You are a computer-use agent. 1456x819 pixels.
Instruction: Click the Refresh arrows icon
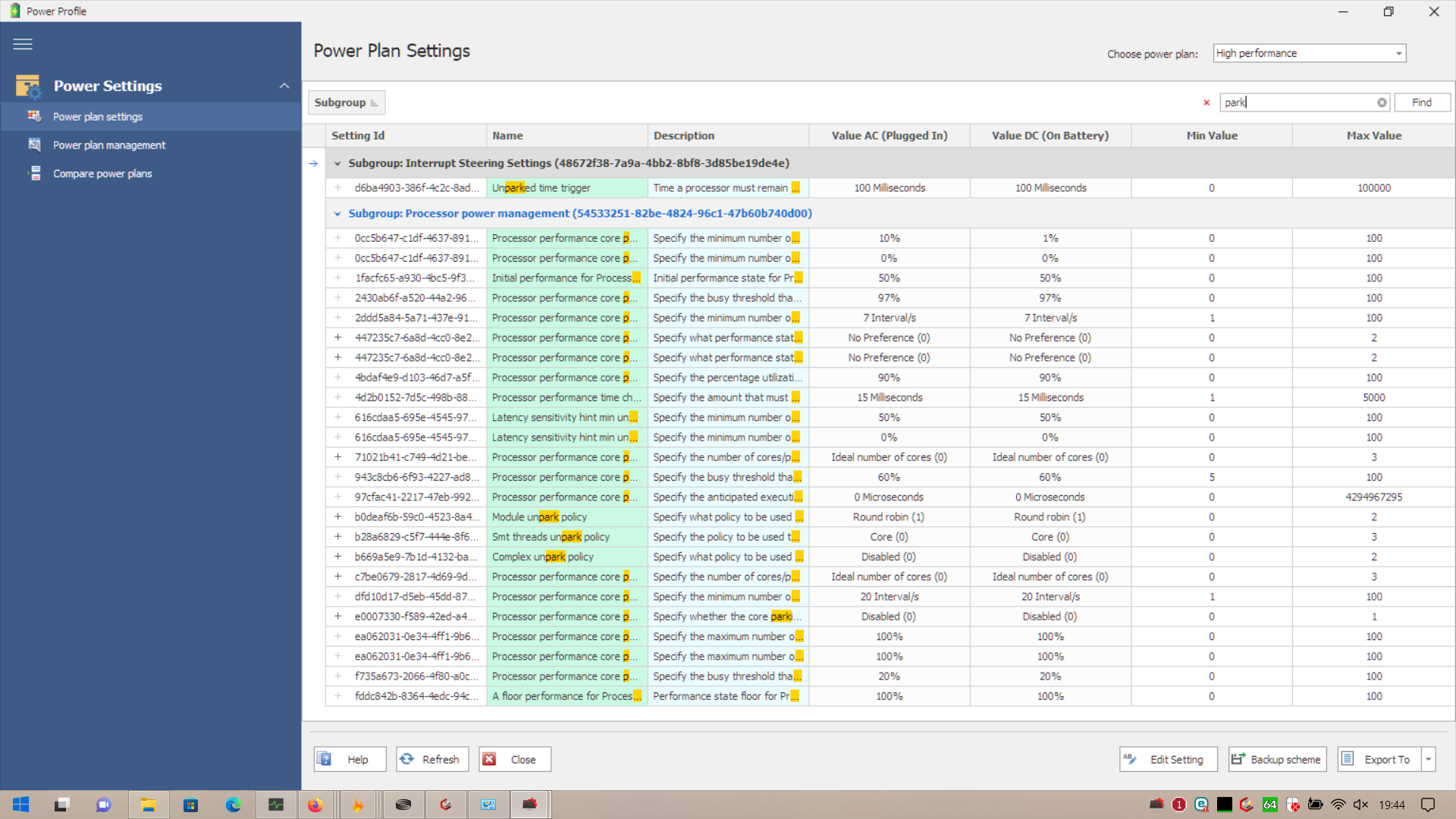[x=407, y=759]
